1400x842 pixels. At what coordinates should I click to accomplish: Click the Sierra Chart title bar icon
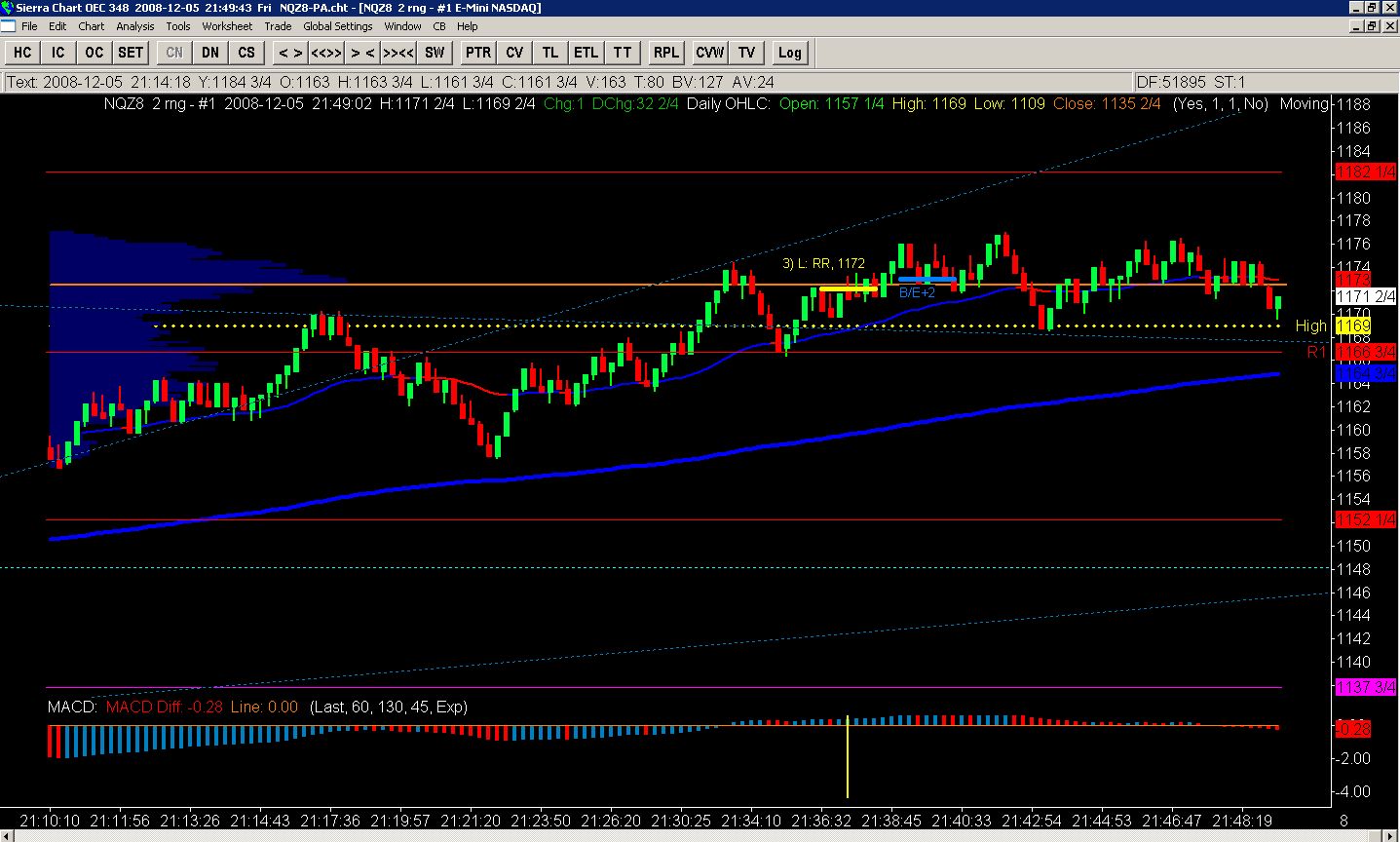8,8
